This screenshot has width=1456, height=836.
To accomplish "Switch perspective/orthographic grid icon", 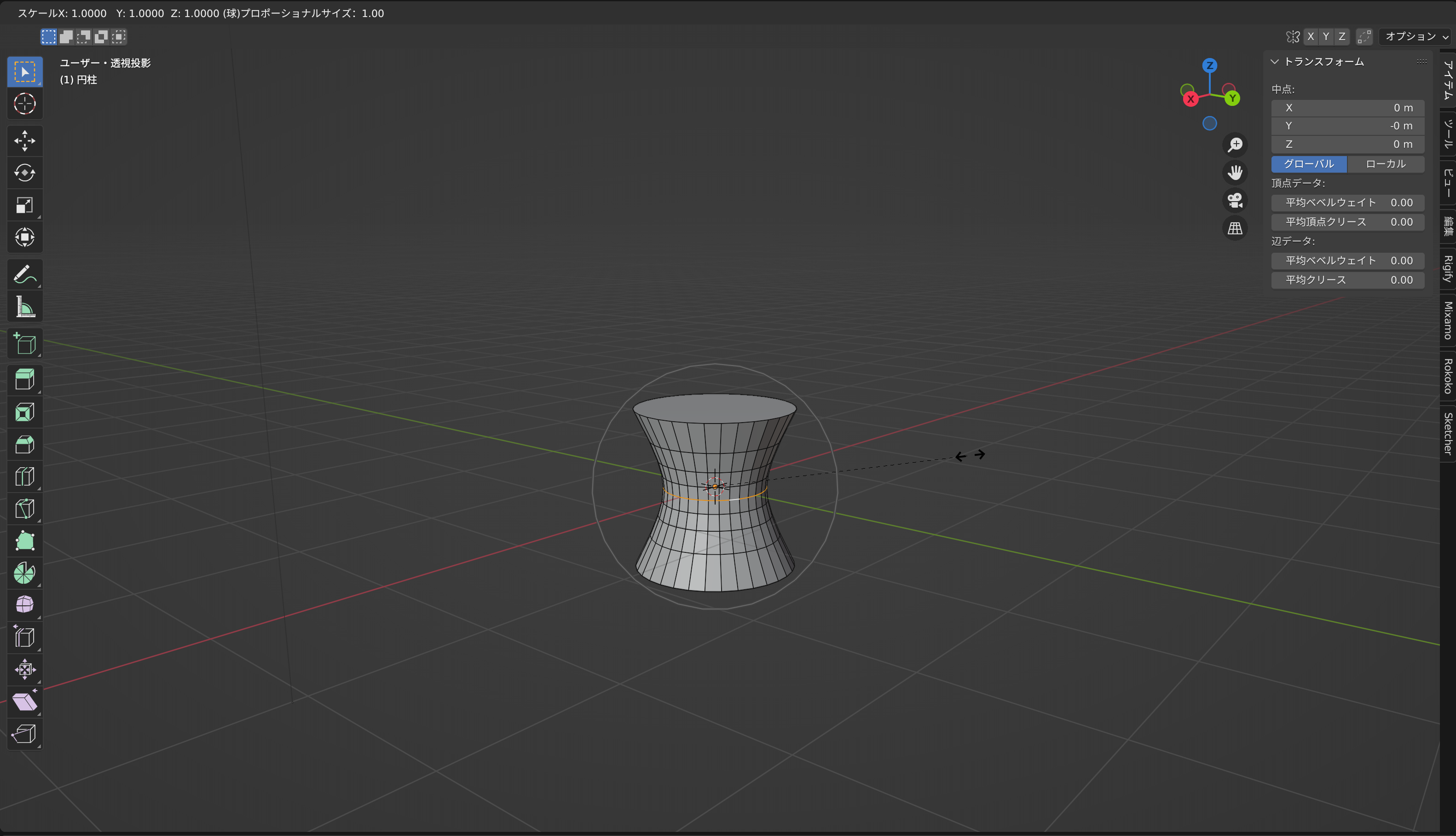I will 1235,228.
